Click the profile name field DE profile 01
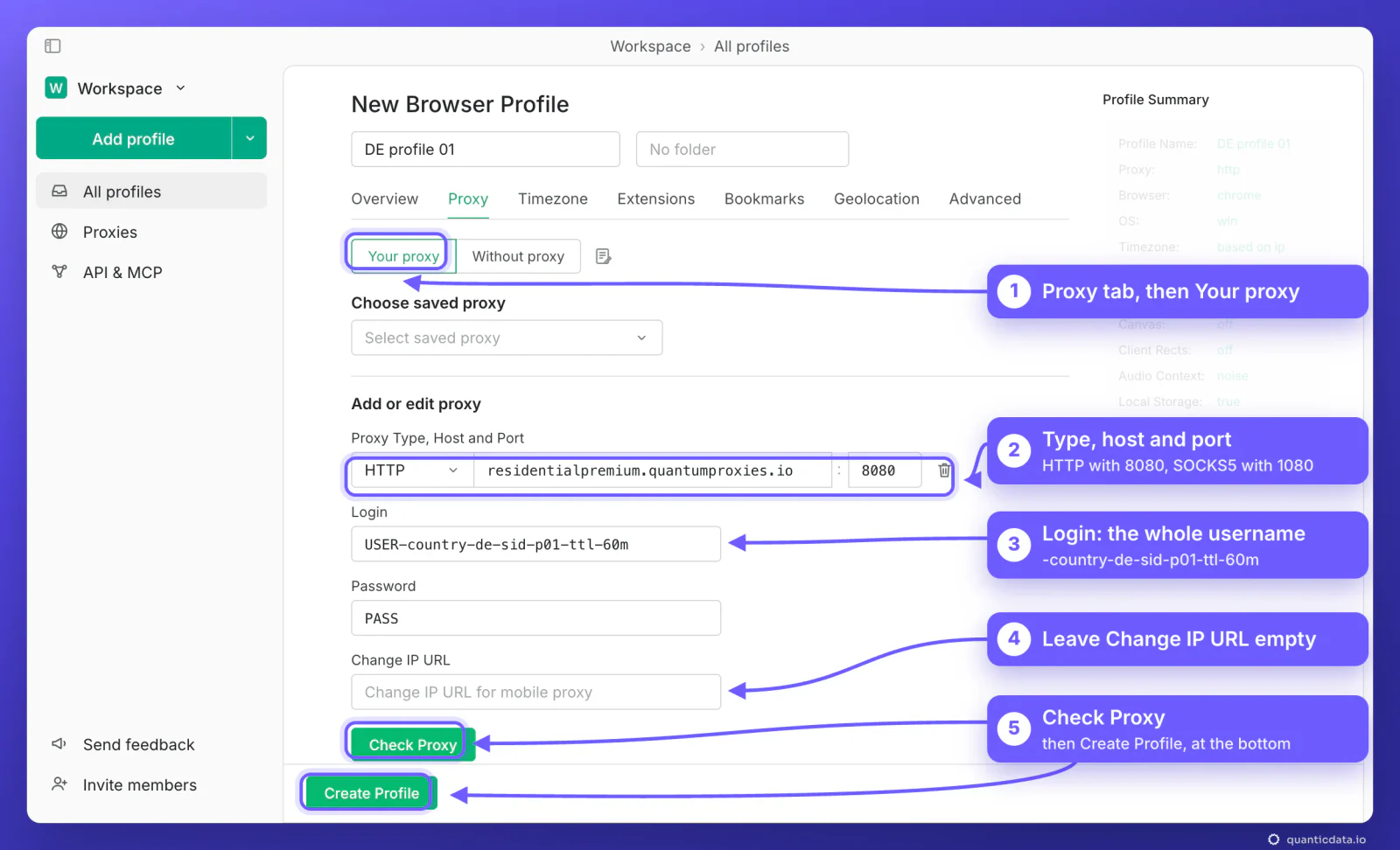Image resolution: width=1400 pixels, height=850 pixels. click(486, 150)
